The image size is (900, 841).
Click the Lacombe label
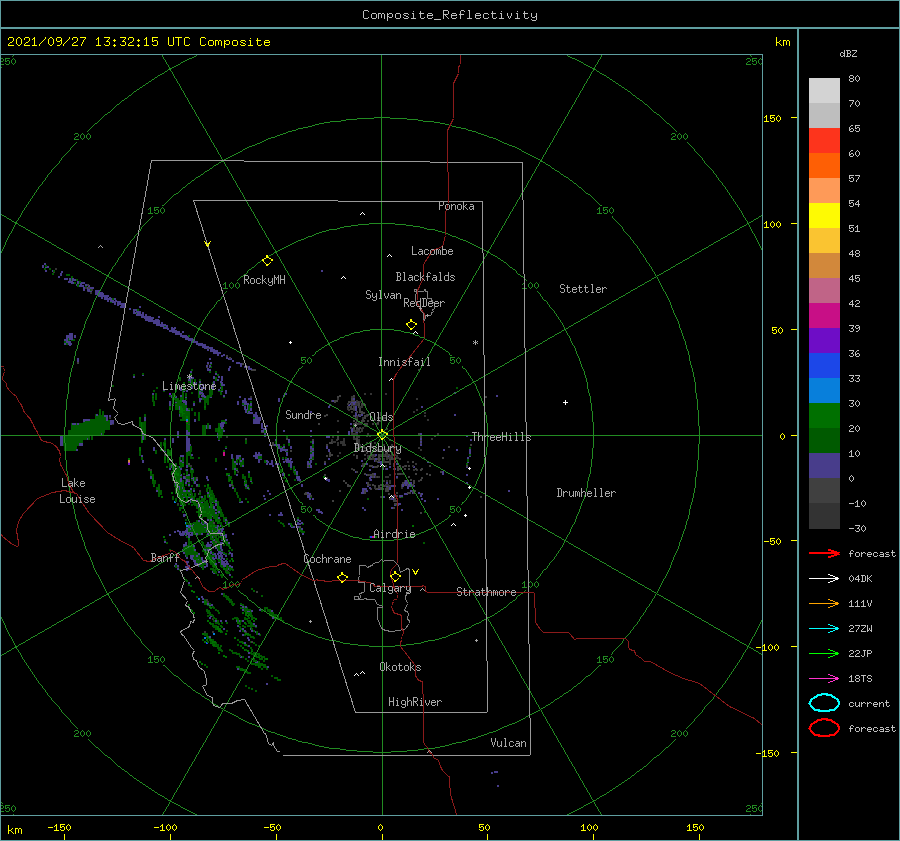(432, 251)
